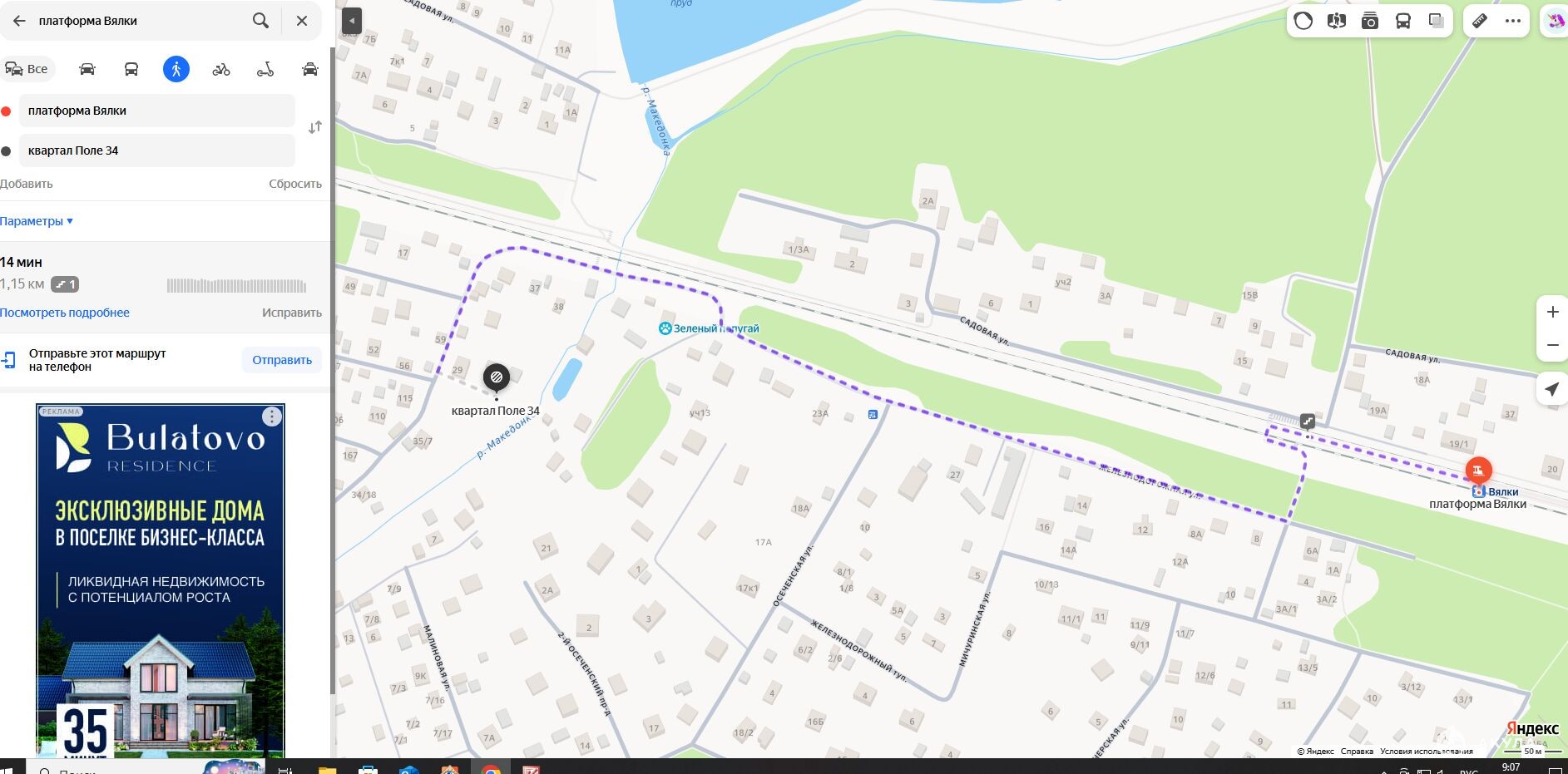
Task: Open the three dots more menu
Action: 1513,22
